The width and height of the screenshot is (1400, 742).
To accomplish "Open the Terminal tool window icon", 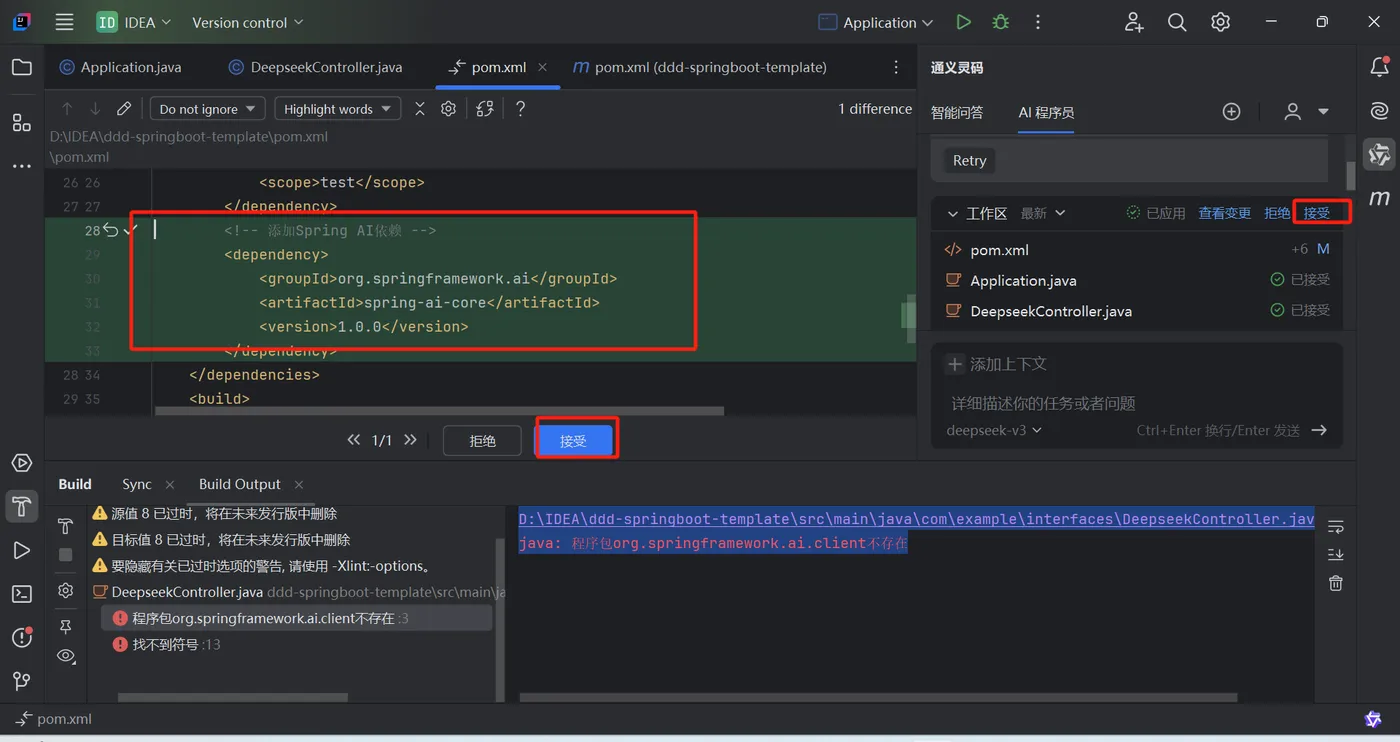I will (21, 594).
